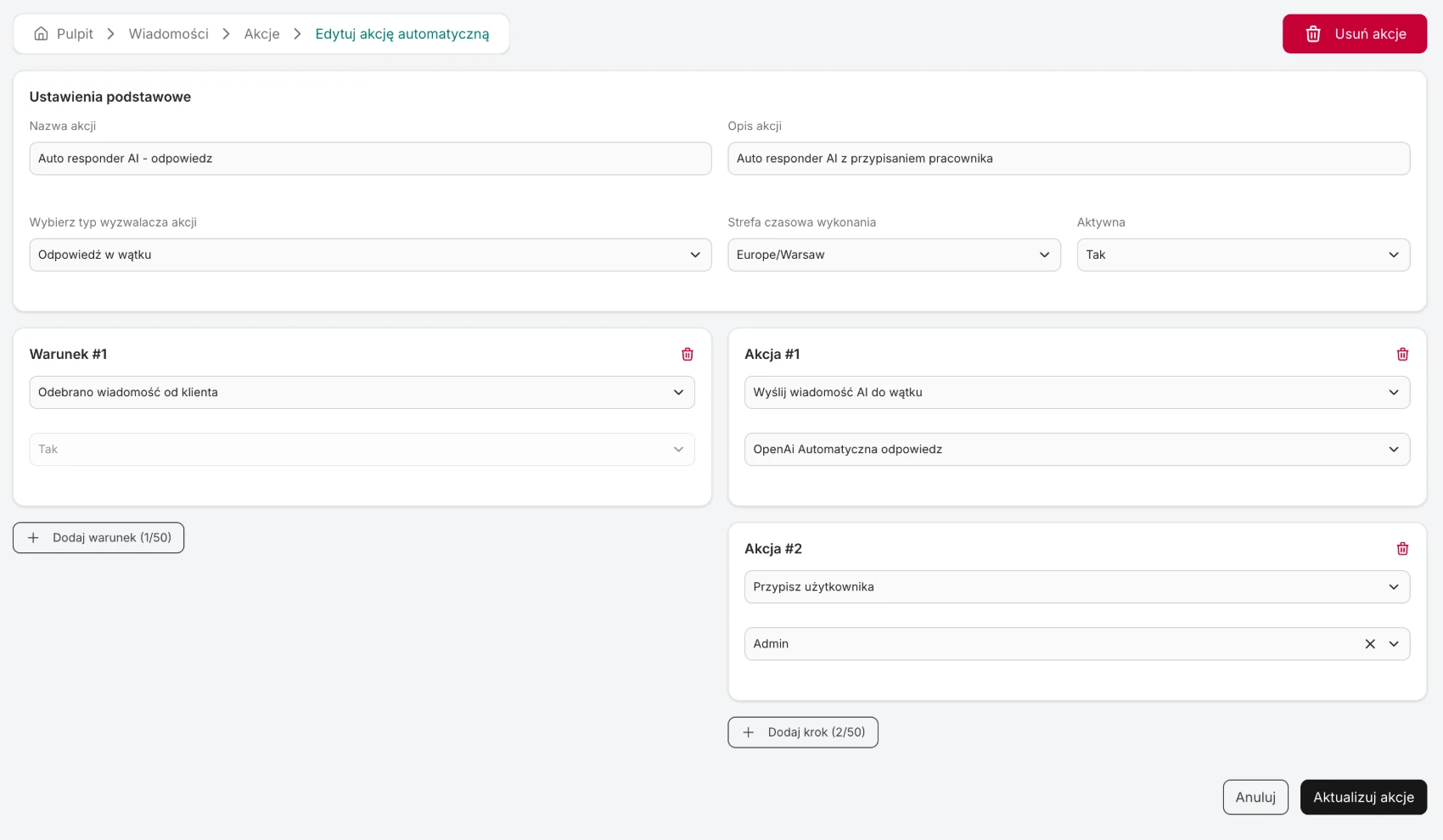Go to the Wiadomości breadcrumb
Screen dimensions: 1443x840
[168, 34]
